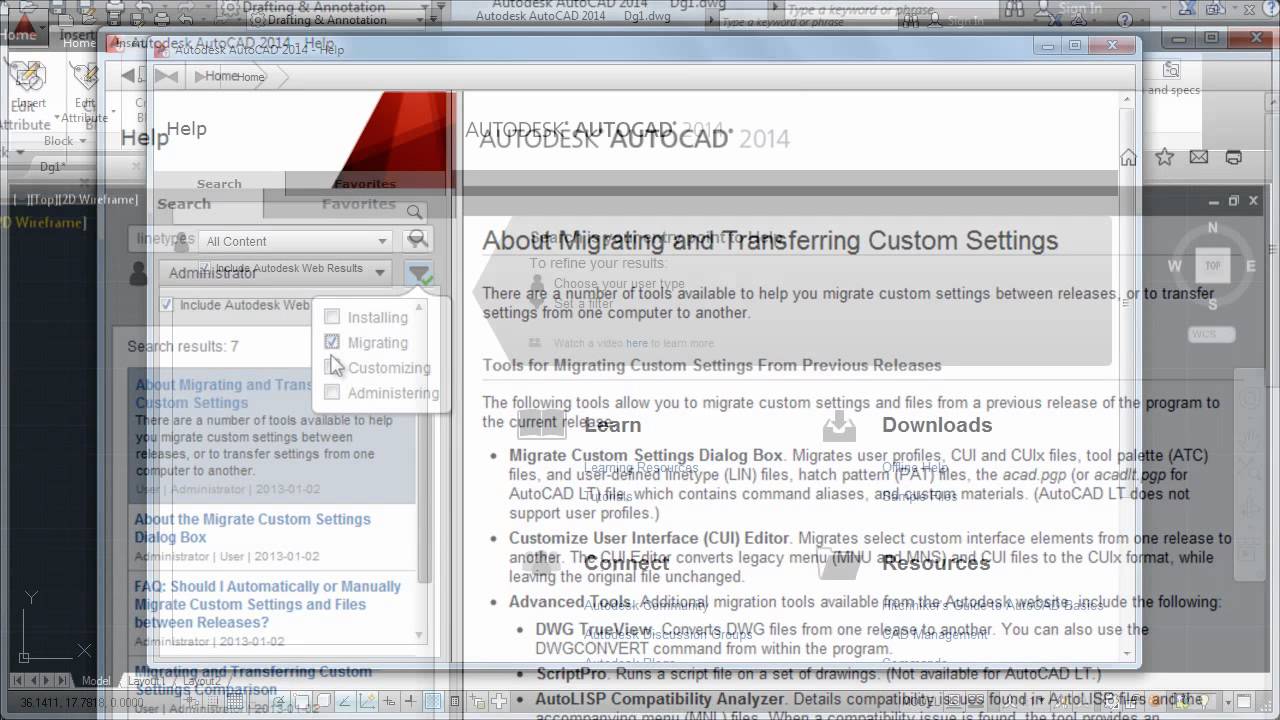This screenshot has width=1280, height=720.
Task: Click scroll-up arrow of help content pane
Action: point(1126,101)
